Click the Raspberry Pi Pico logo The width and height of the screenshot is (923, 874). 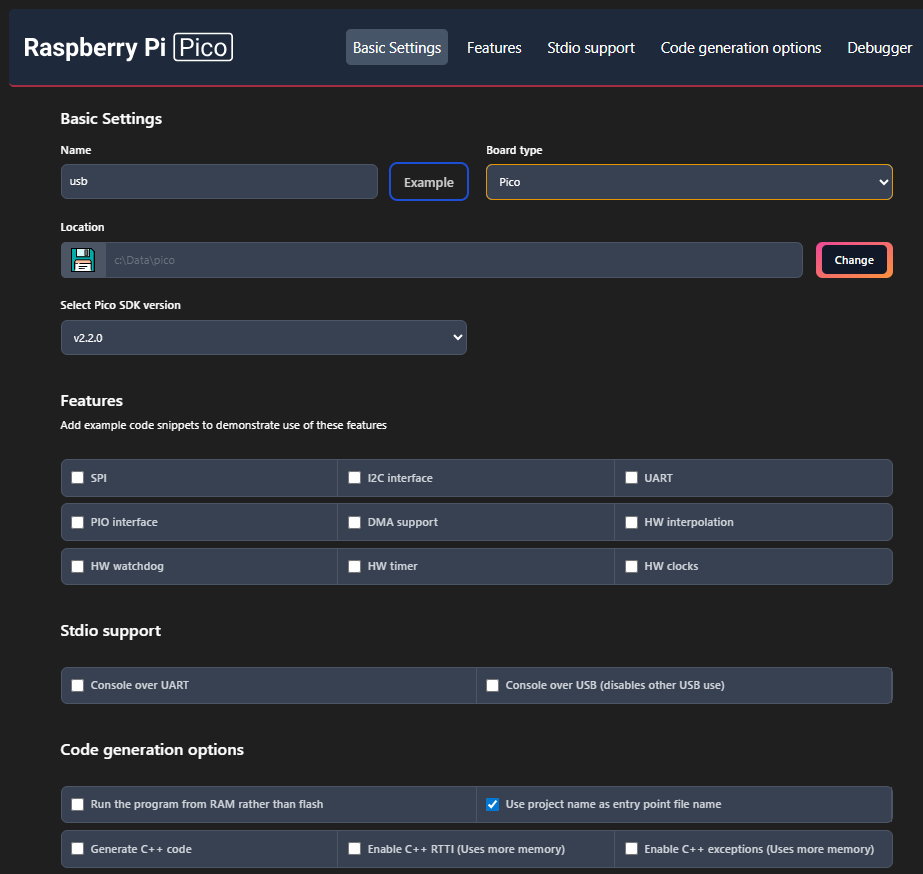click(x=128, y=47)
